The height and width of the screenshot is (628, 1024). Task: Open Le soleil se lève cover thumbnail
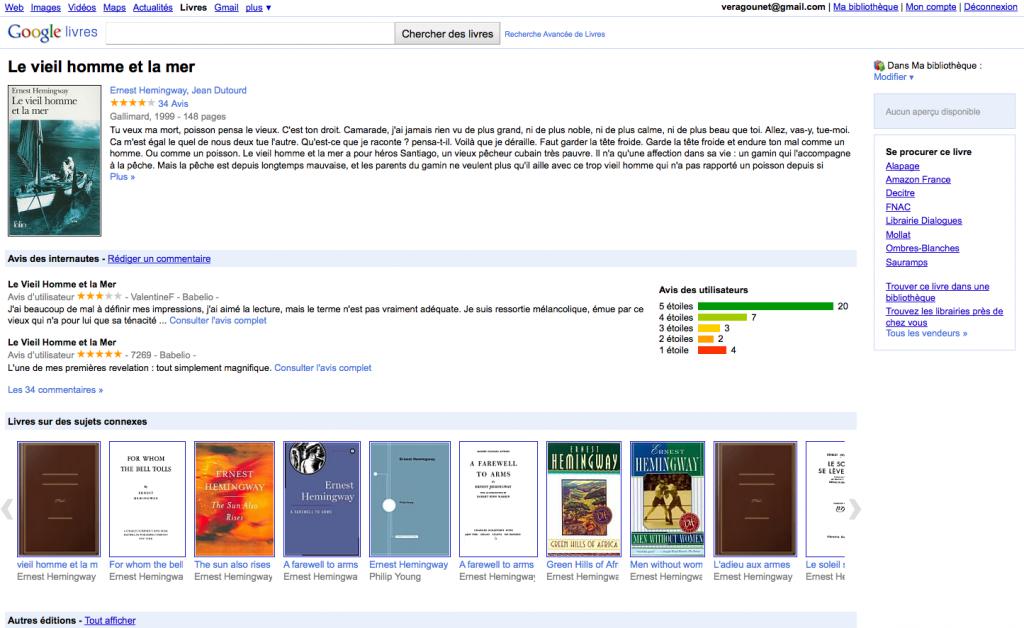825,499
